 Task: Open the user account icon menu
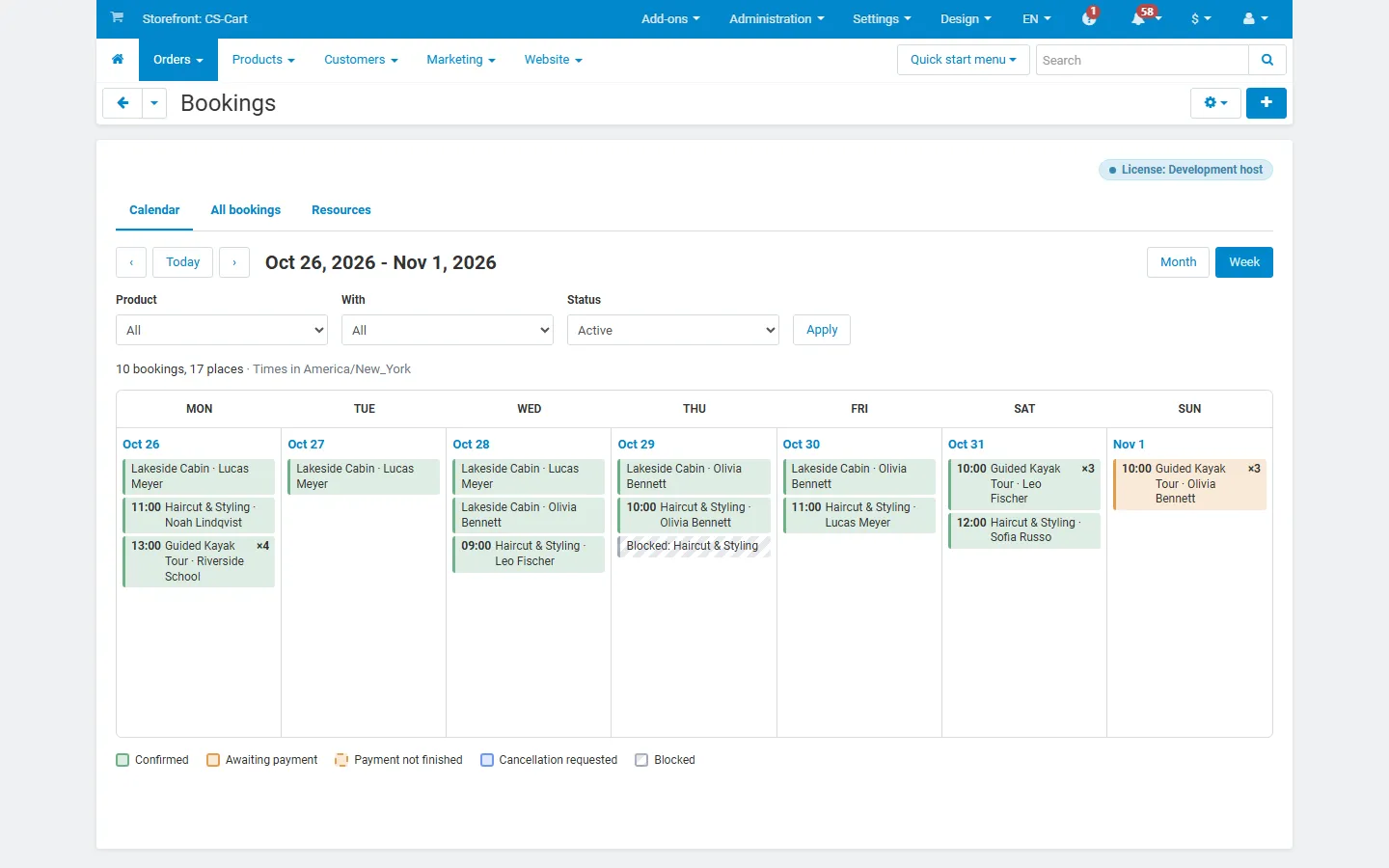[1255, 18]
